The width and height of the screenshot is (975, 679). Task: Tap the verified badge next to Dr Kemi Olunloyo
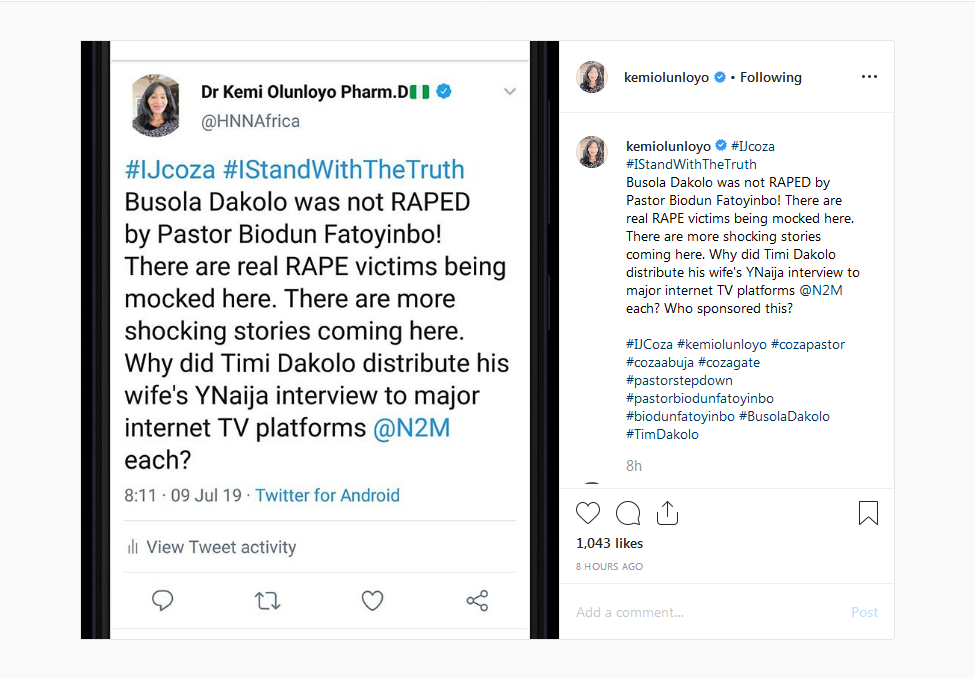pos(442,90)
